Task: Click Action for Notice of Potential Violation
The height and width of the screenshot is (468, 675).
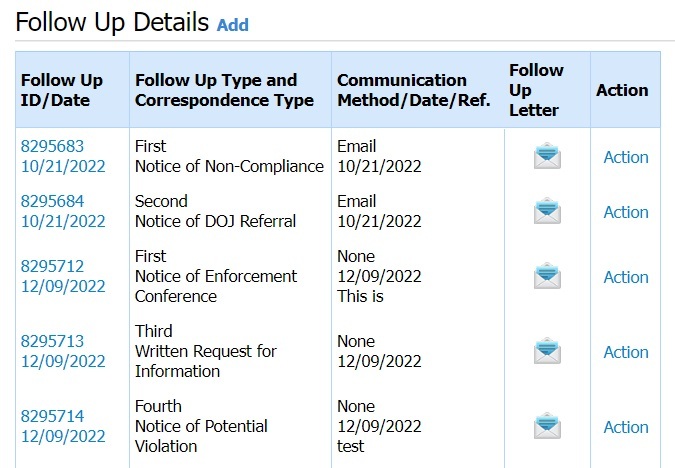Action: click(x=626, y=427)
